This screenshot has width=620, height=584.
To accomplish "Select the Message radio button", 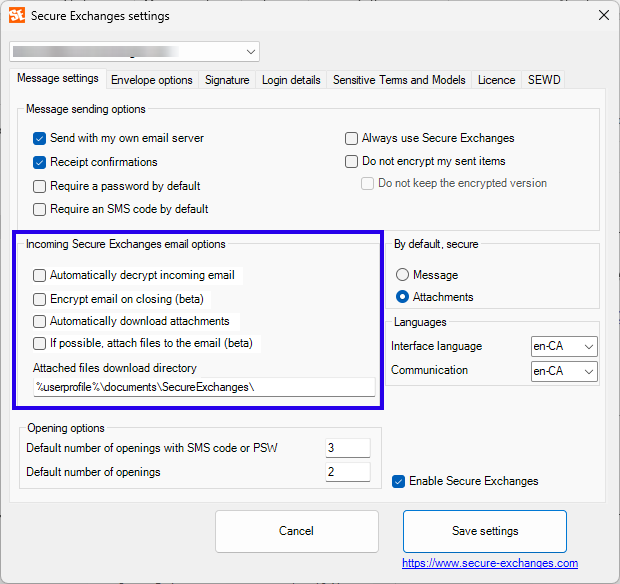I will (x=402, y=274).
